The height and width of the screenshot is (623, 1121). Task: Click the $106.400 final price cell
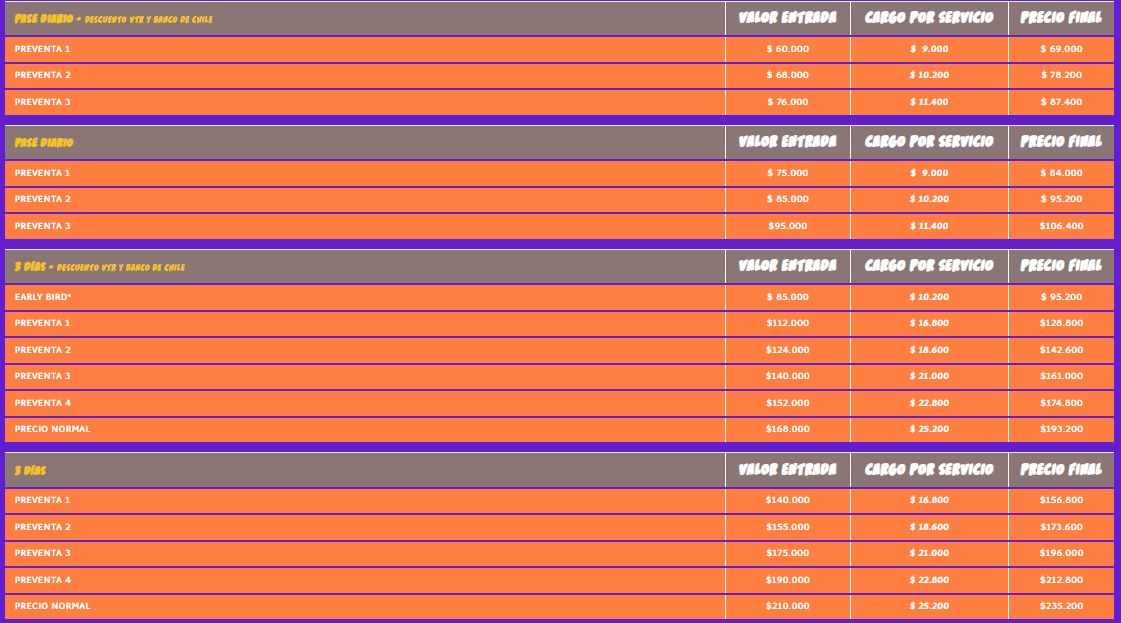[1061, 226]
